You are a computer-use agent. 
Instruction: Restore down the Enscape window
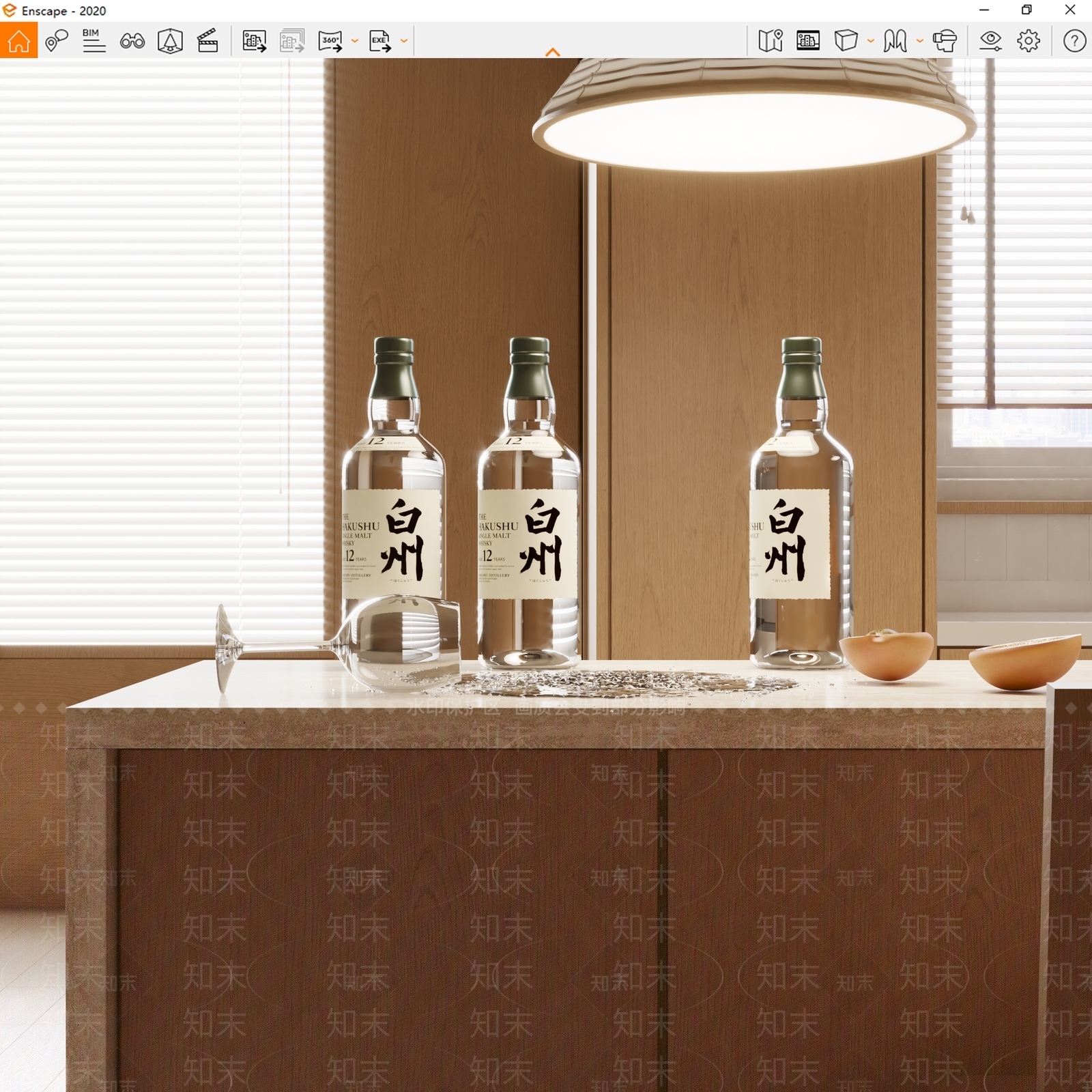click(x=1026, y=10)
